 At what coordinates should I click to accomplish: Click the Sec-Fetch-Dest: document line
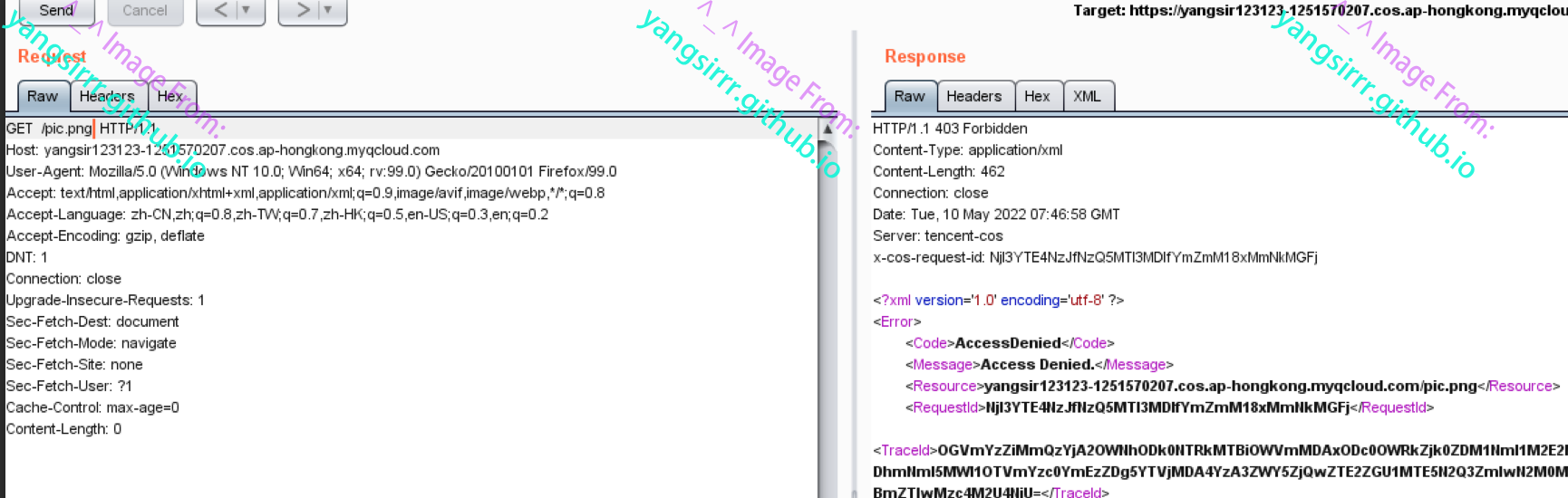92,322
